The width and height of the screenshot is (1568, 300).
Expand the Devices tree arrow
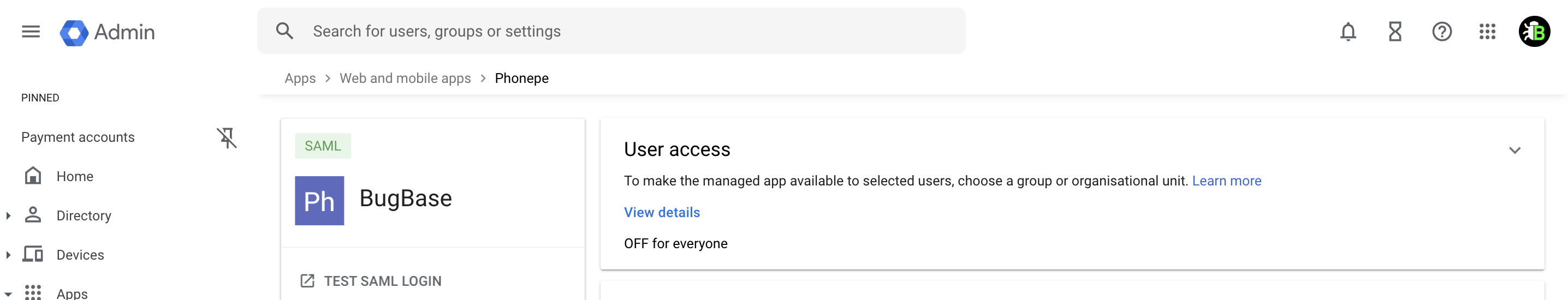(9, 255)
